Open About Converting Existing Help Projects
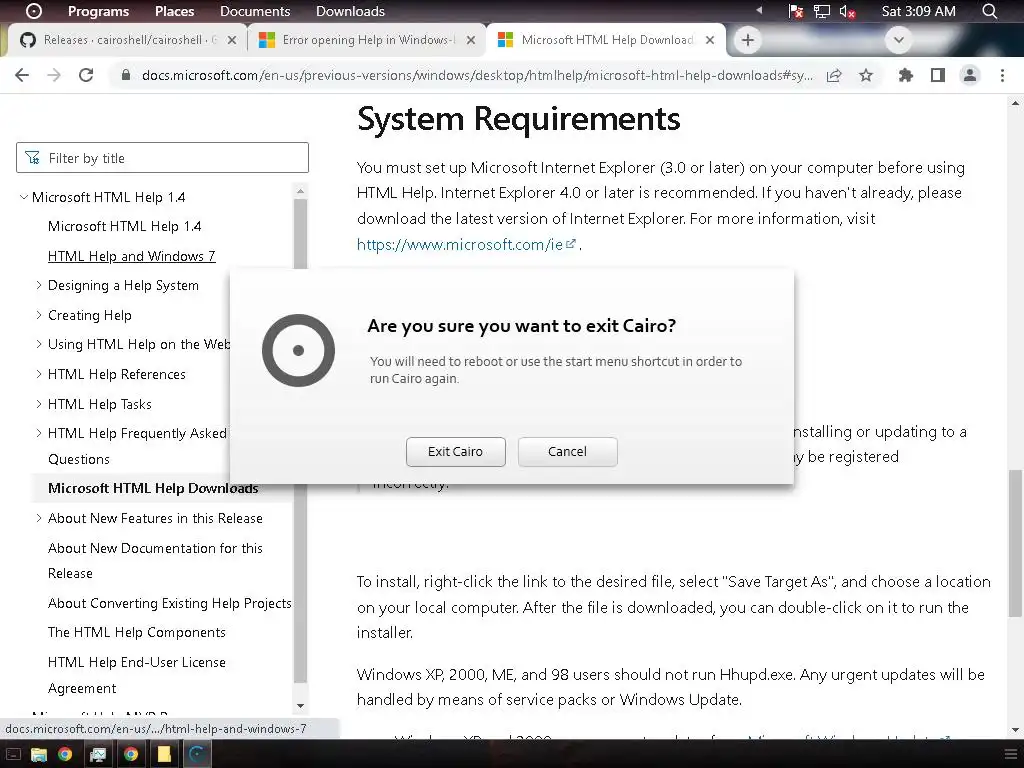This screenshot has height=768, width=1024. point(169,603)
